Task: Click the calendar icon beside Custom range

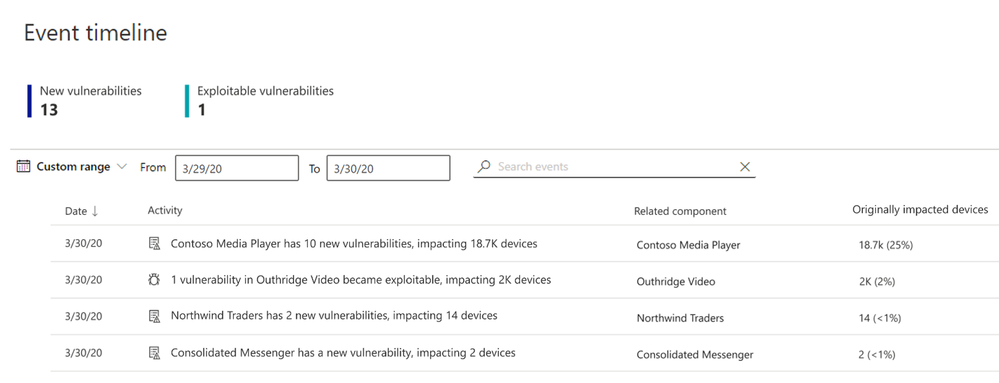Action: point(24,167)
